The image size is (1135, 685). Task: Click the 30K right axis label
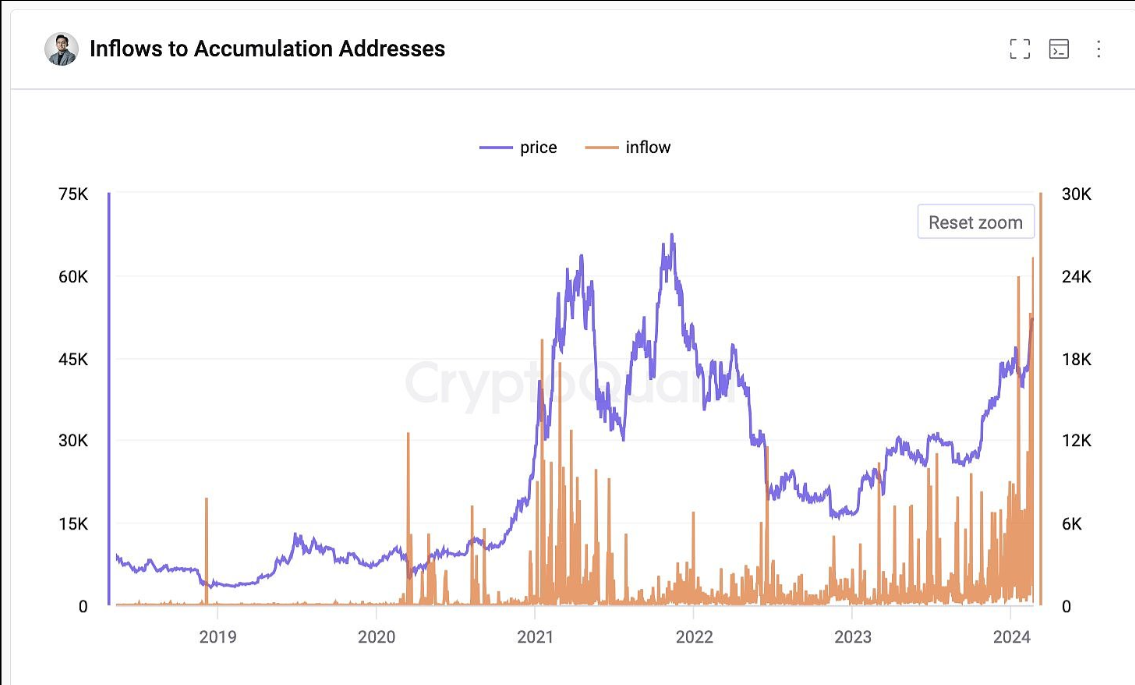[1076, 194]
